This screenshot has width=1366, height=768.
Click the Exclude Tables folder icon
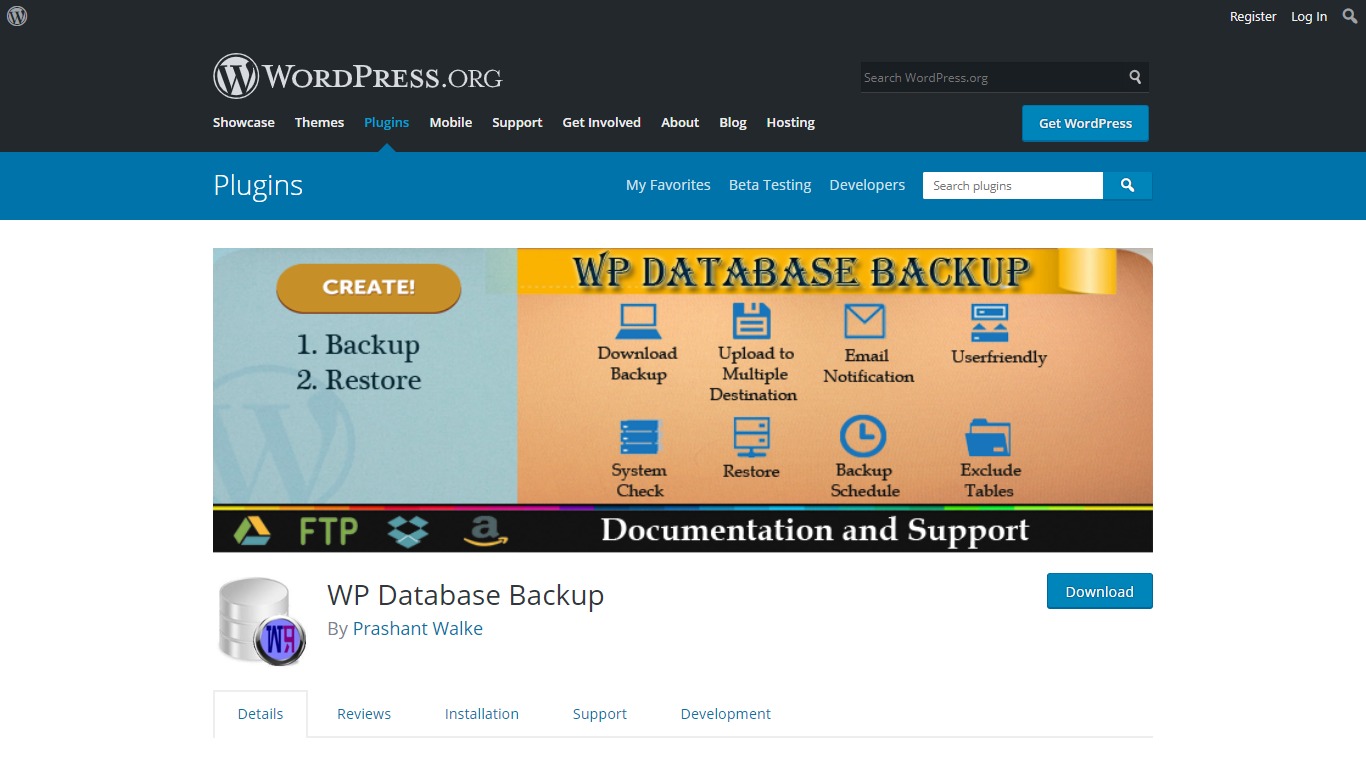click(x=989, y=438)
